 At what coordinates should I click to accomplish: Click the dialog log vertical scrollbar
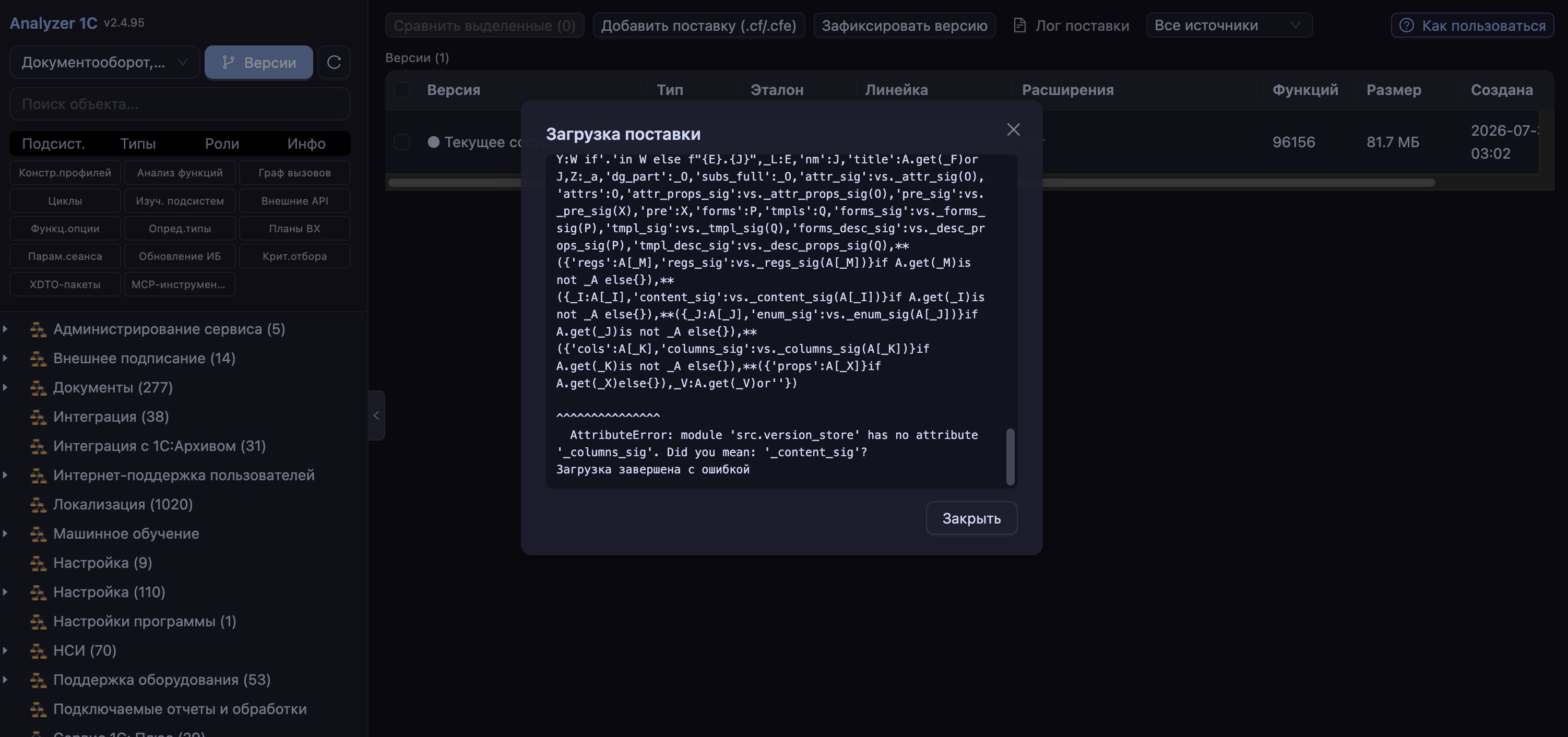[x=1011, y=456]
